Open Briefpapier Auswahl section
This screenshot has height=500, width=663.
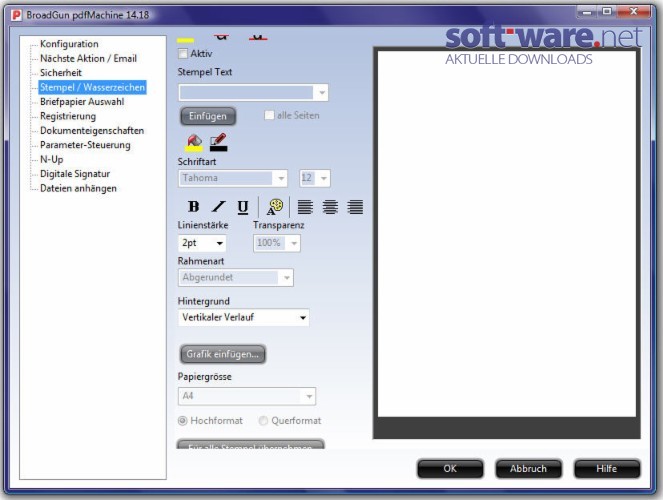point(82,101)
